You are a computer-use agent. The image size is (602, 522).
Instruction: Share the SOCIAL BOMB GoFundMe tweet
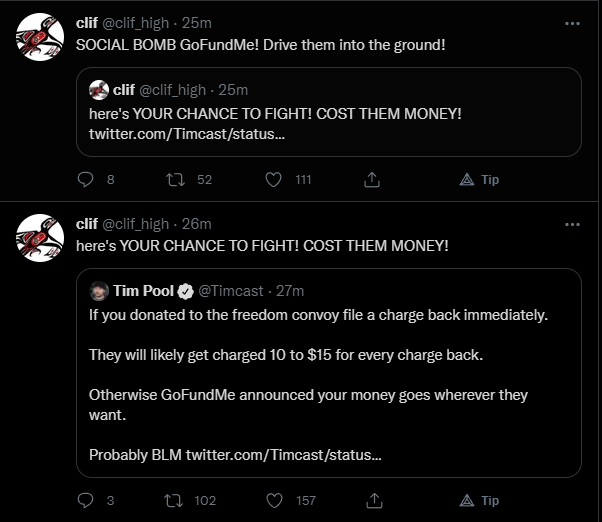[372, 180]
